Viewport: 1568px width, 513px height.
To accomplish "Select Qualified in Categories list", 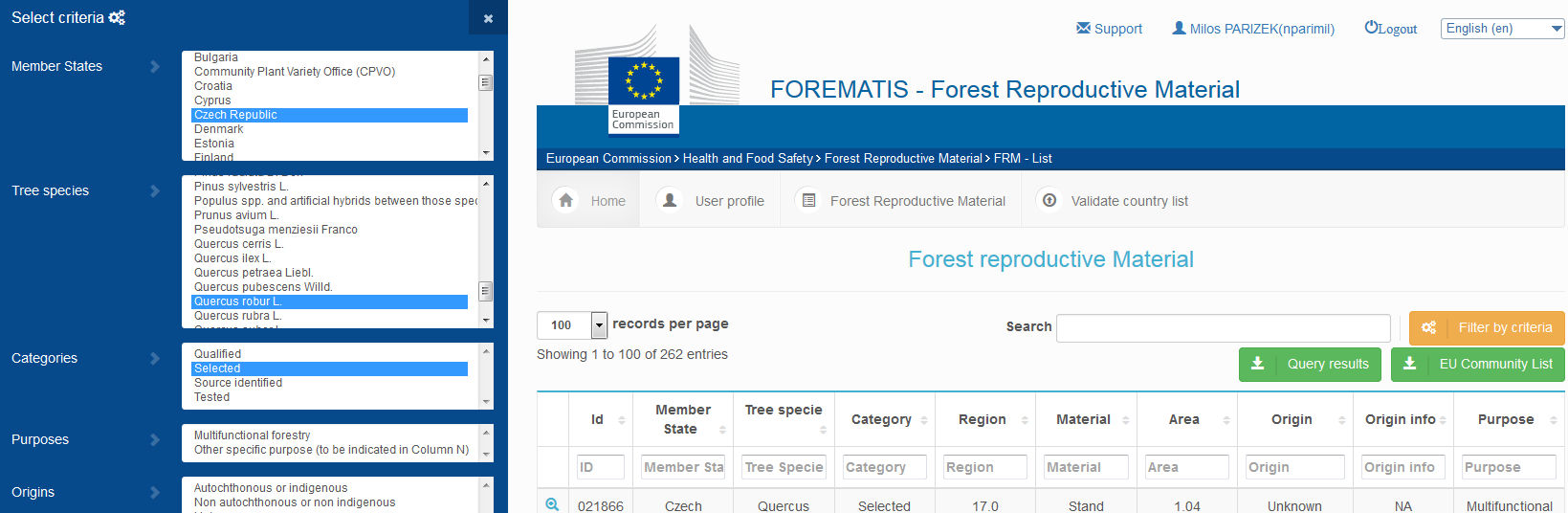I will (x=329, y=354).
